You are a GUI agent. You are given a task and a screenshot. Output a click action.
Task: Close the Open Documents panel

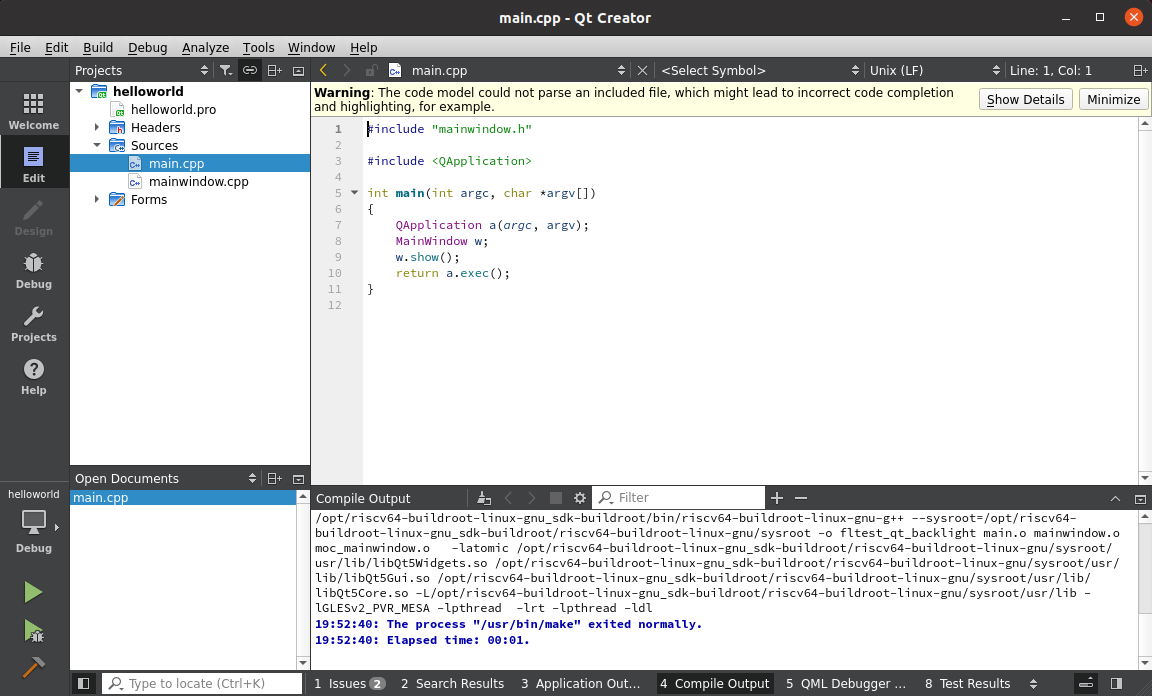[298, 478]
